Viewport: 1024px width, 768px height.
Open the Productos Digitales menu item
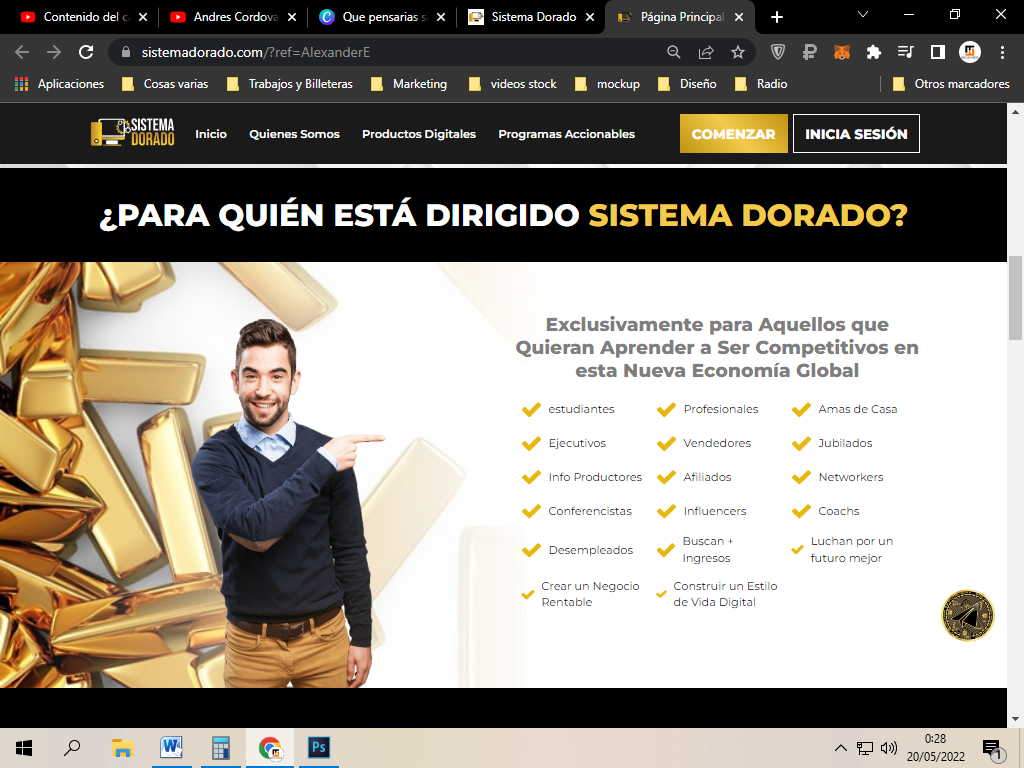[x=418, y=134]
